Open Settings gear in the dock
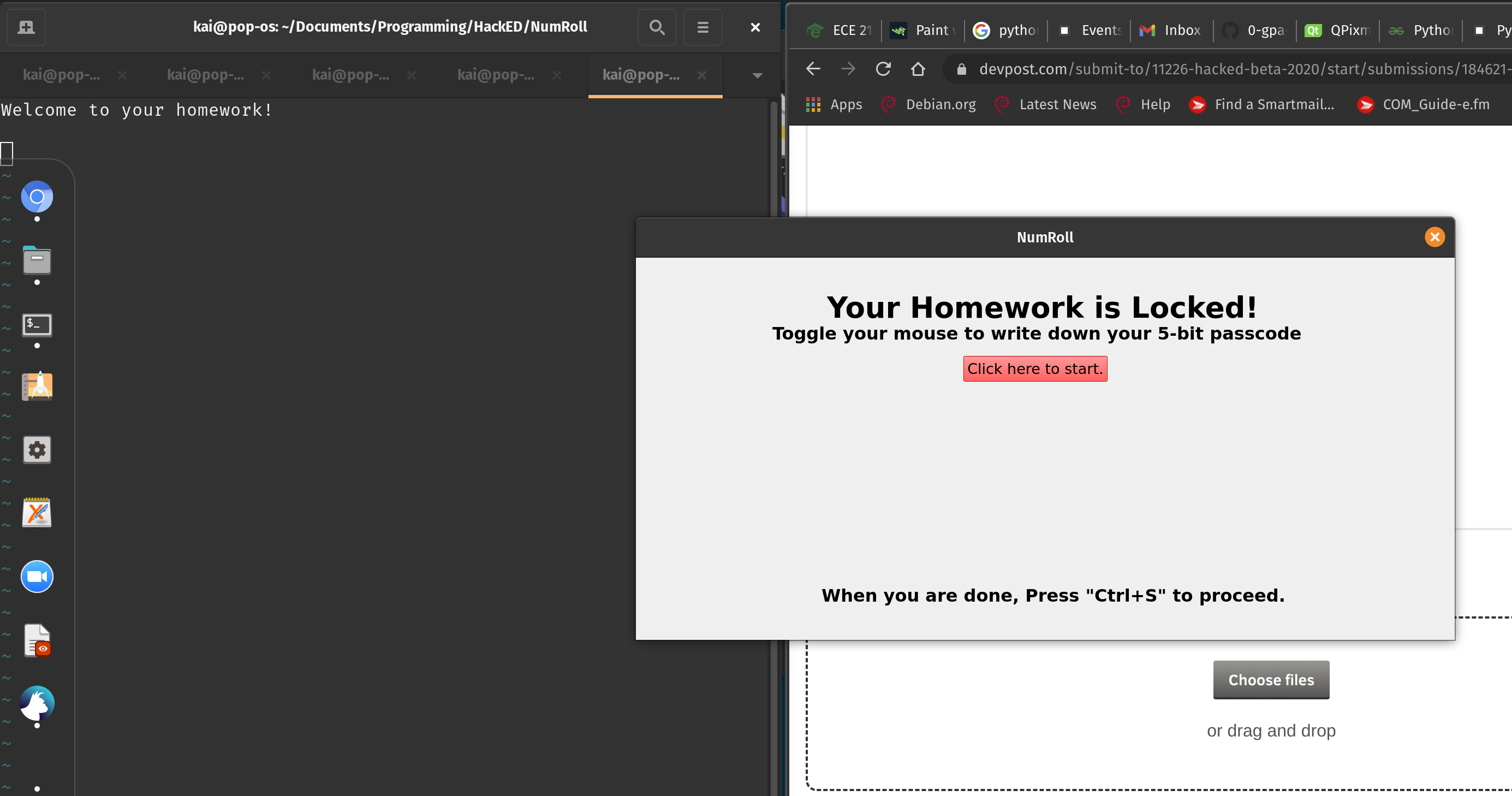This screenshot has height=796, width=1512. 37,450
